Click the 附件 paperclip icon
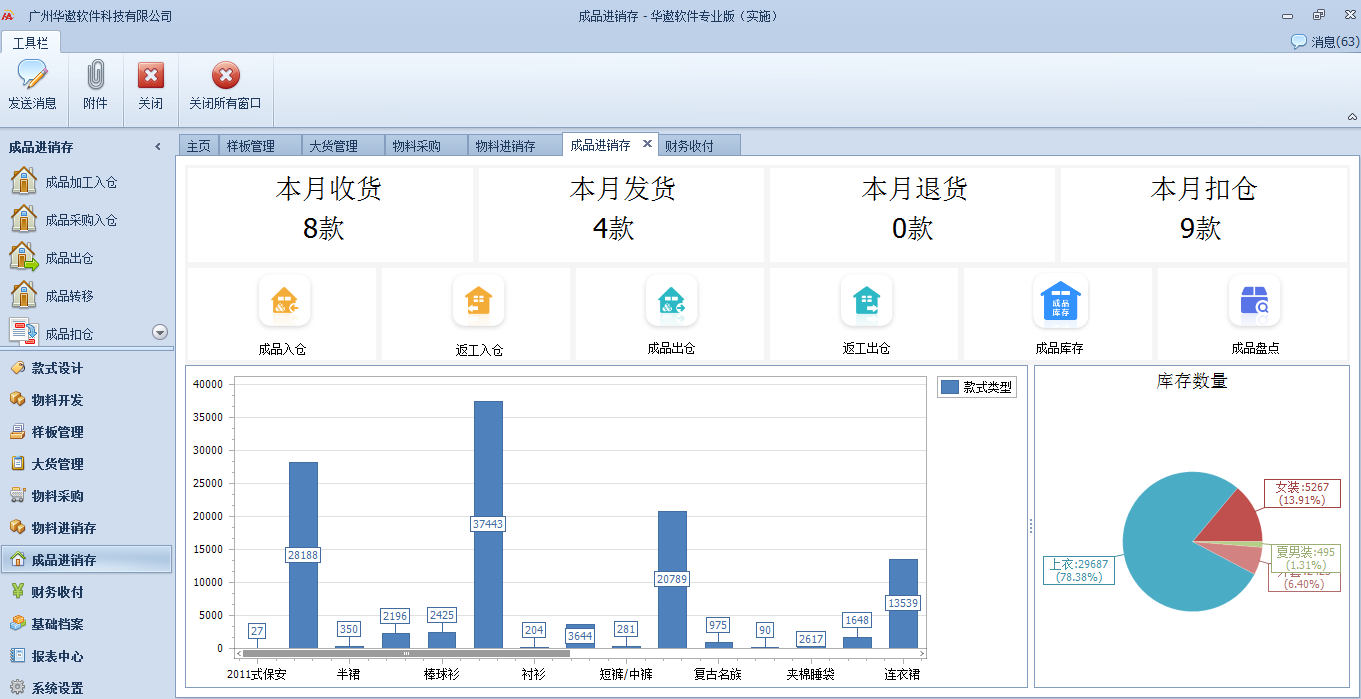Viewport: 1361px width, 699px height. [96, 75]
